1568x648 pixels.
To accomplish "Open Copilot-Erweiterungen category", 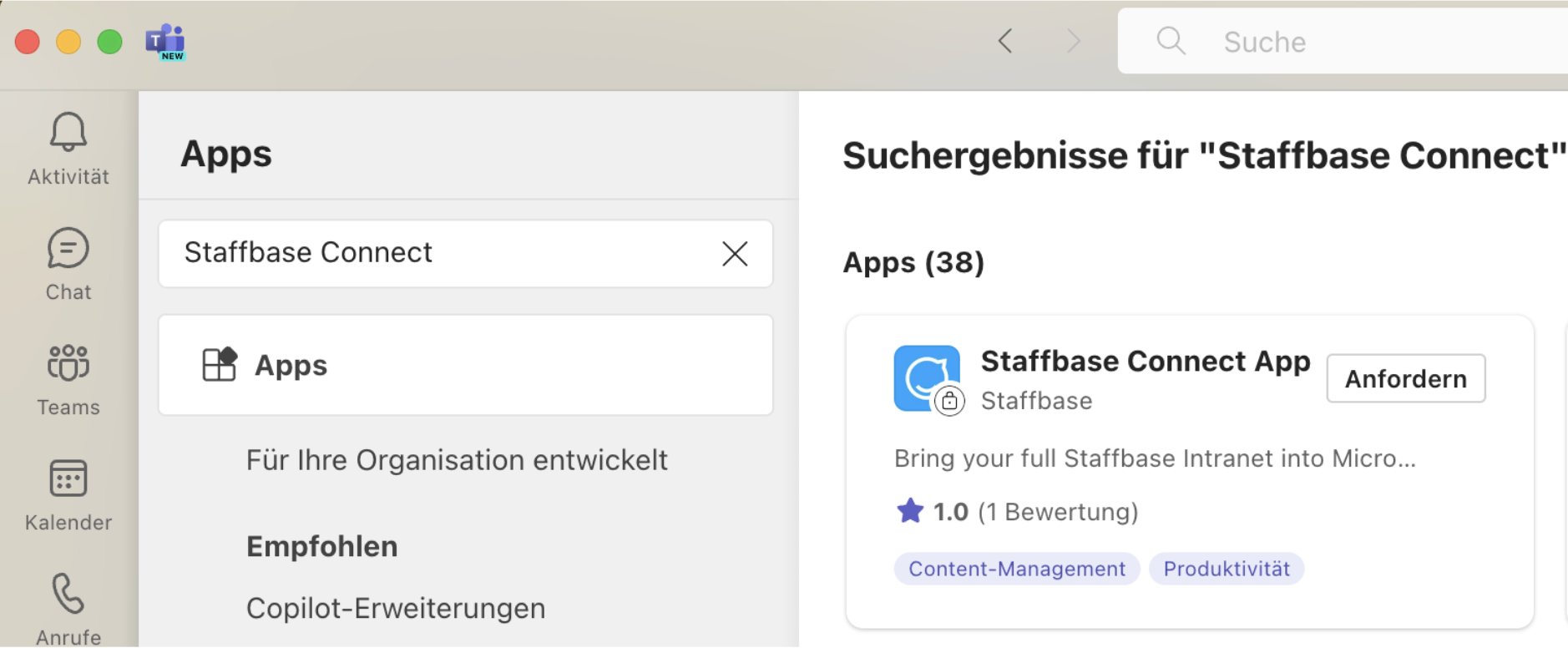I will click(396, 608).
